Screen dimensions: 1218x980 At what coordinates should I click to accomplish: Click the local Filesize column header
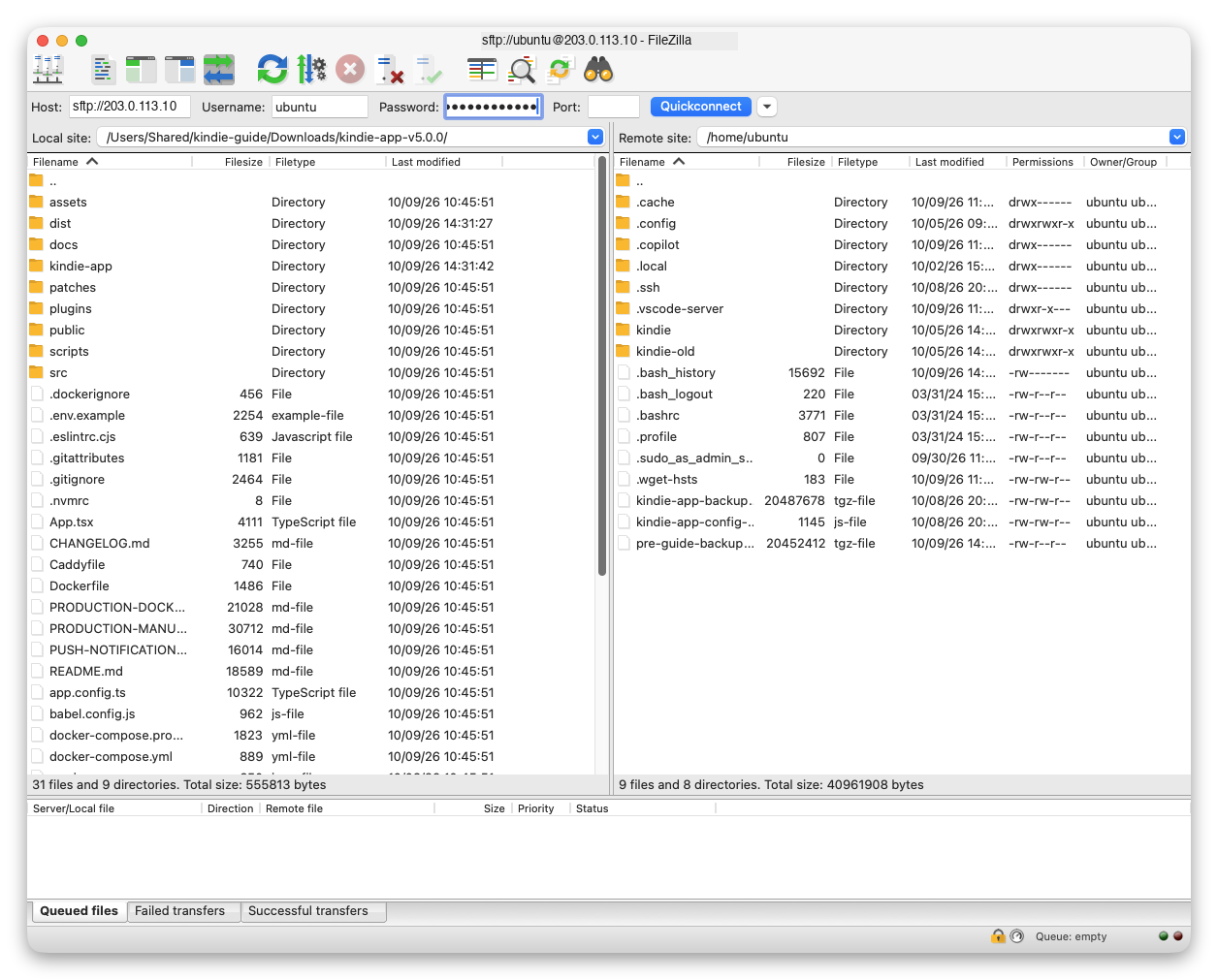pyautogui.click(x=230, y=162)
